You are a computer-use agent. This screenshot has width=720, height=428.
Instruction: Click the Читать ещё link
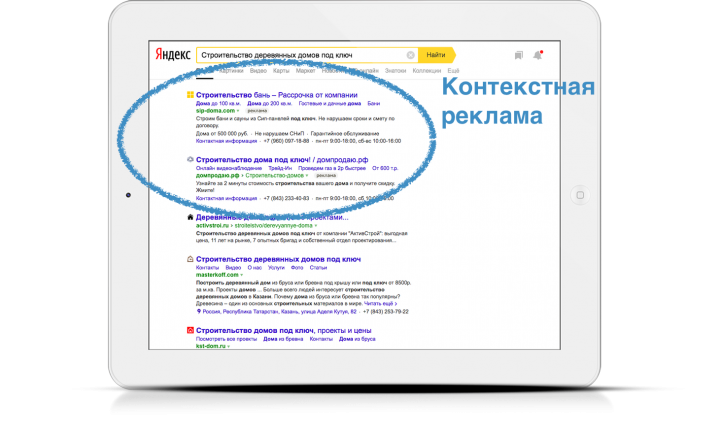381,304
